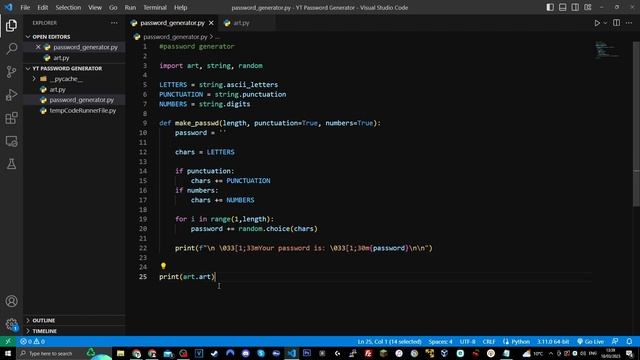Screen dimensions: 640x360
Task: Open Visual Studio Code taskbar icon
Action: coord(291,353)
